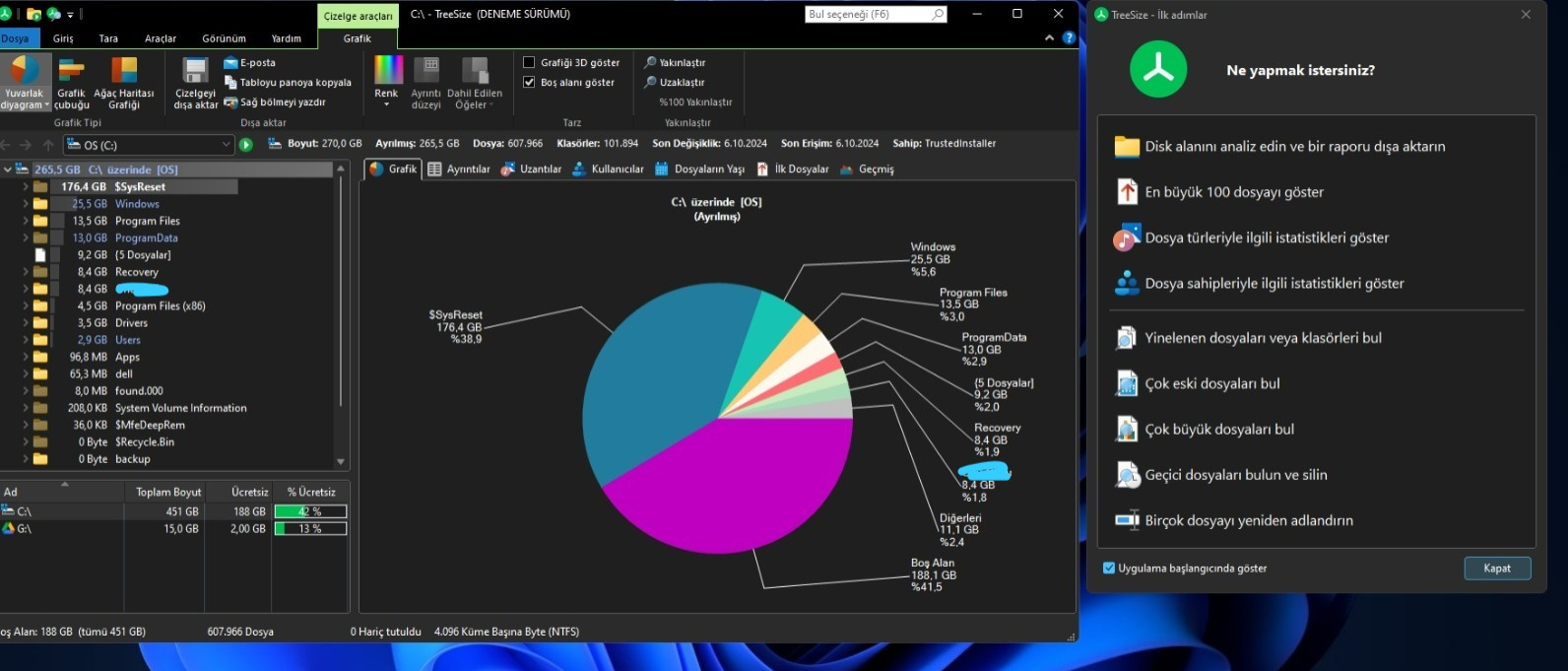The width and height of the screenshot is (1568, 671).
Task: Switch to the Ayrıntılar tab
Action: [x=458, y=169]
